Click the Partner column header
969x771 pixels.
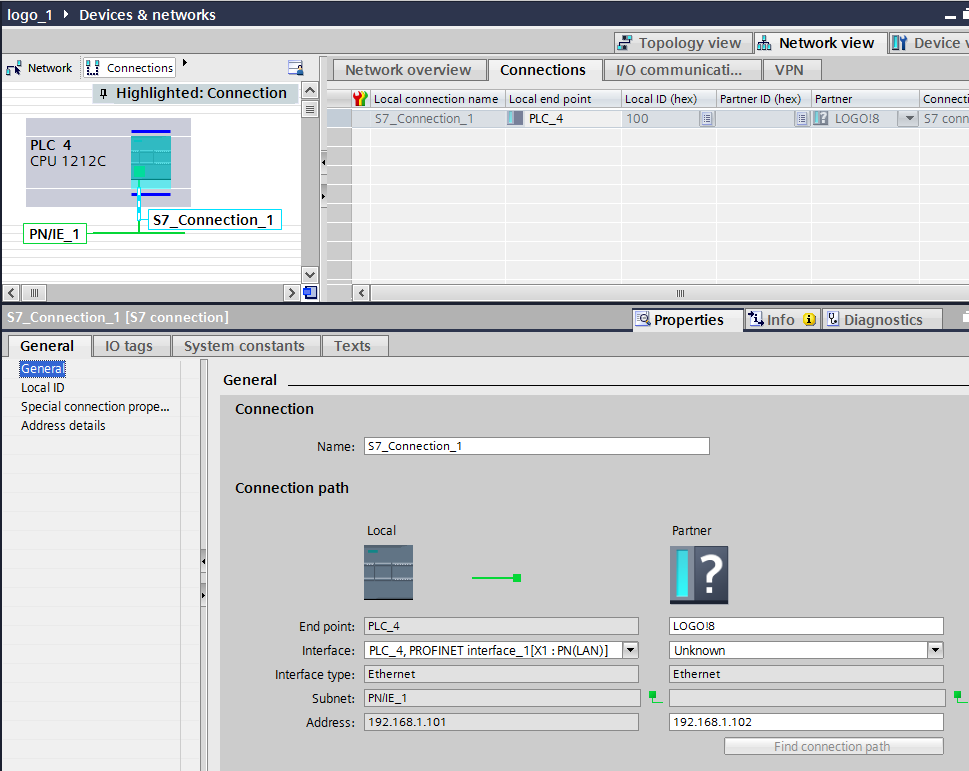[865, 99]
